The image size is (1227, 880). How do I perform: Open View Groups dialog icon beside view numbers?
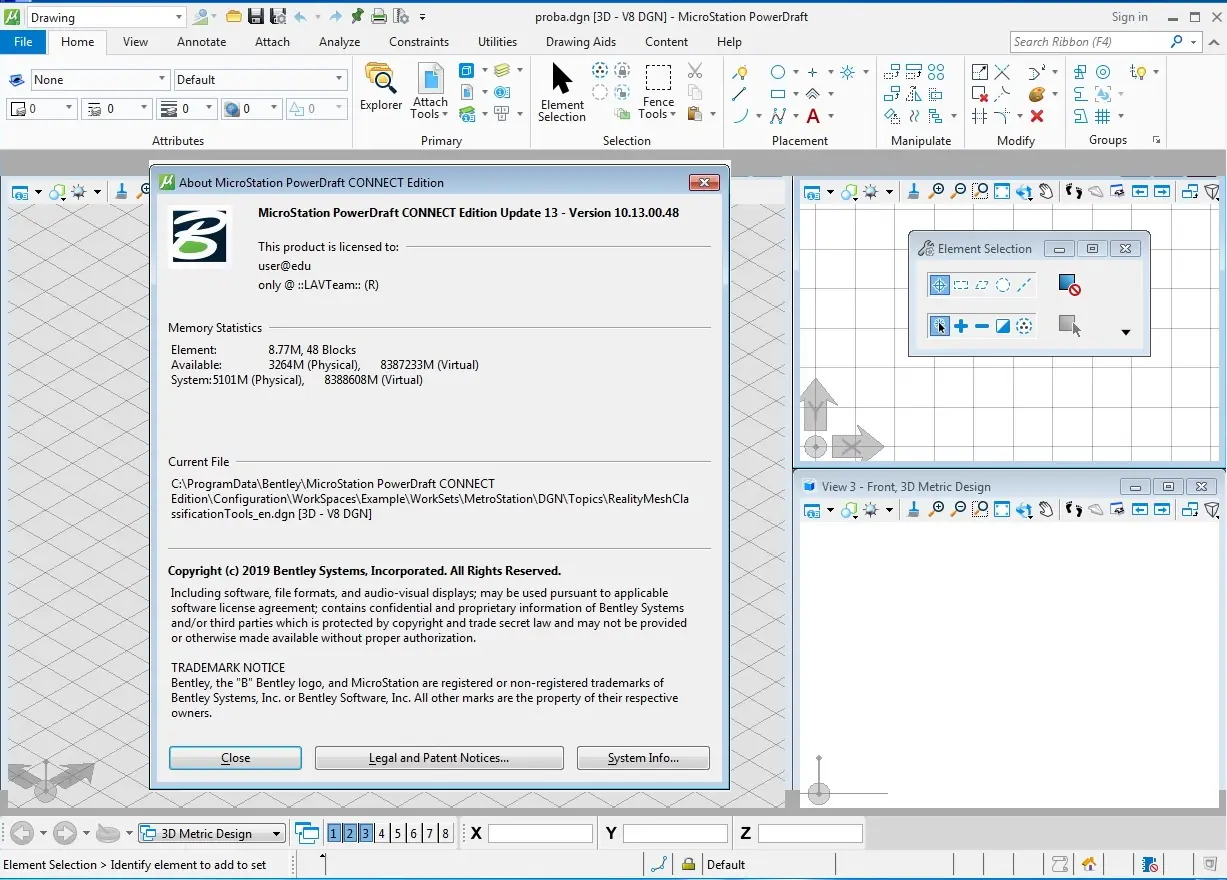coord(308,833)
